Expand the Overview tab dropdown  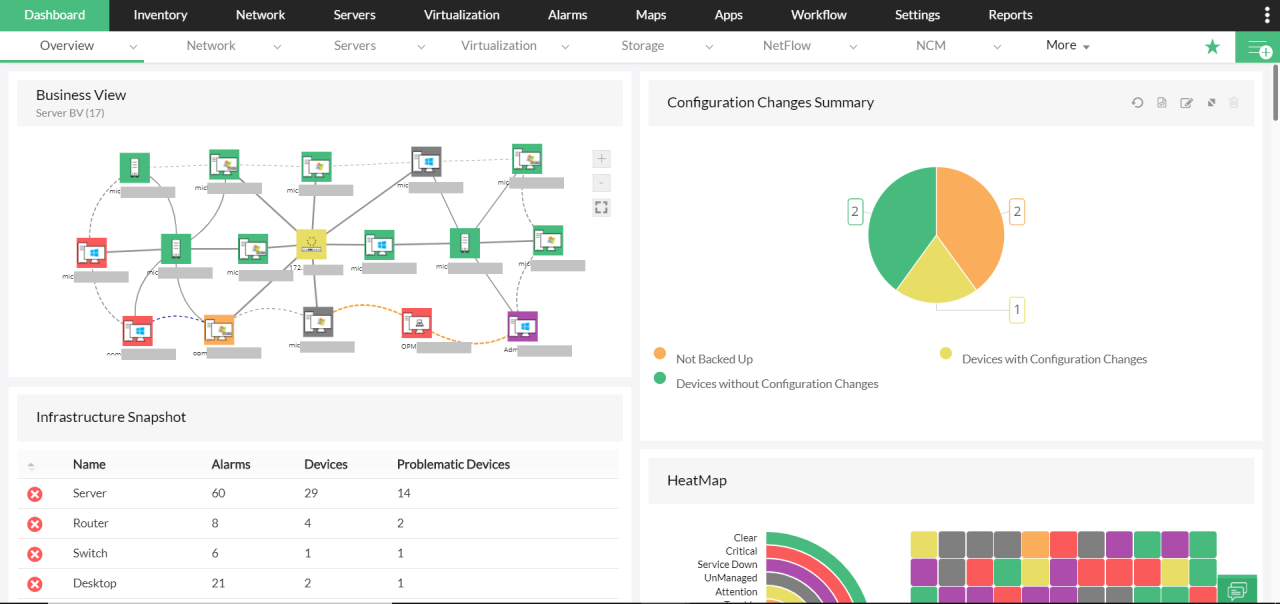[x=131, y=46]
